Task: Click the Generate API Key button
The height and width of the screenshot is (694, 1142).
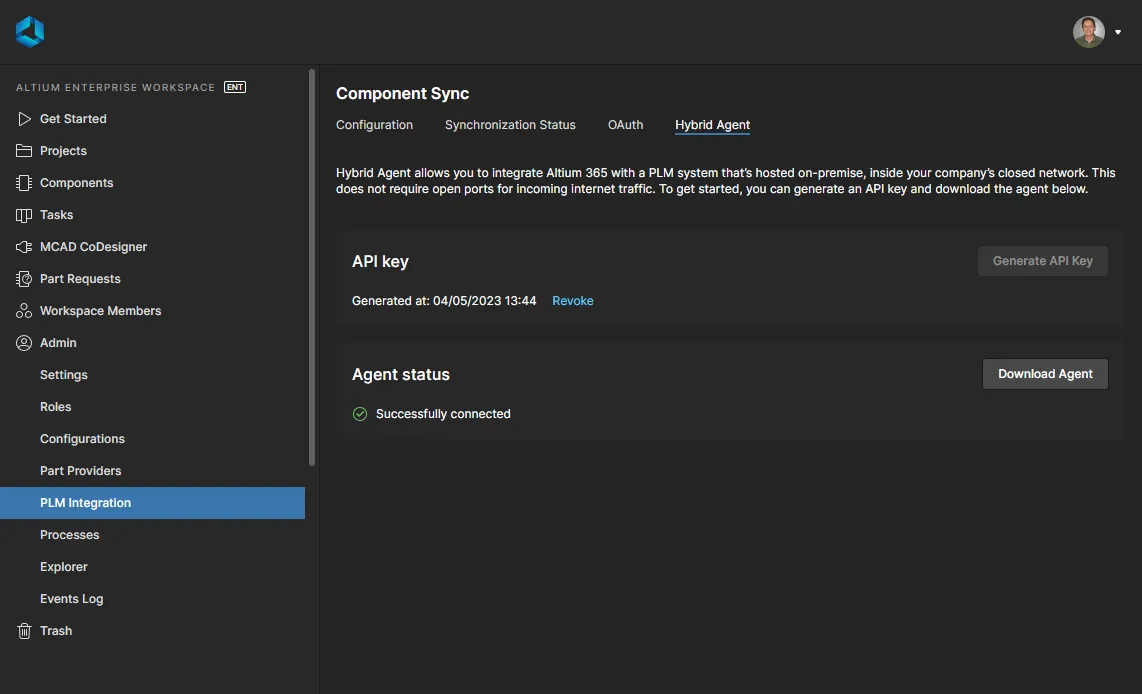Action: click(1042, 261)
